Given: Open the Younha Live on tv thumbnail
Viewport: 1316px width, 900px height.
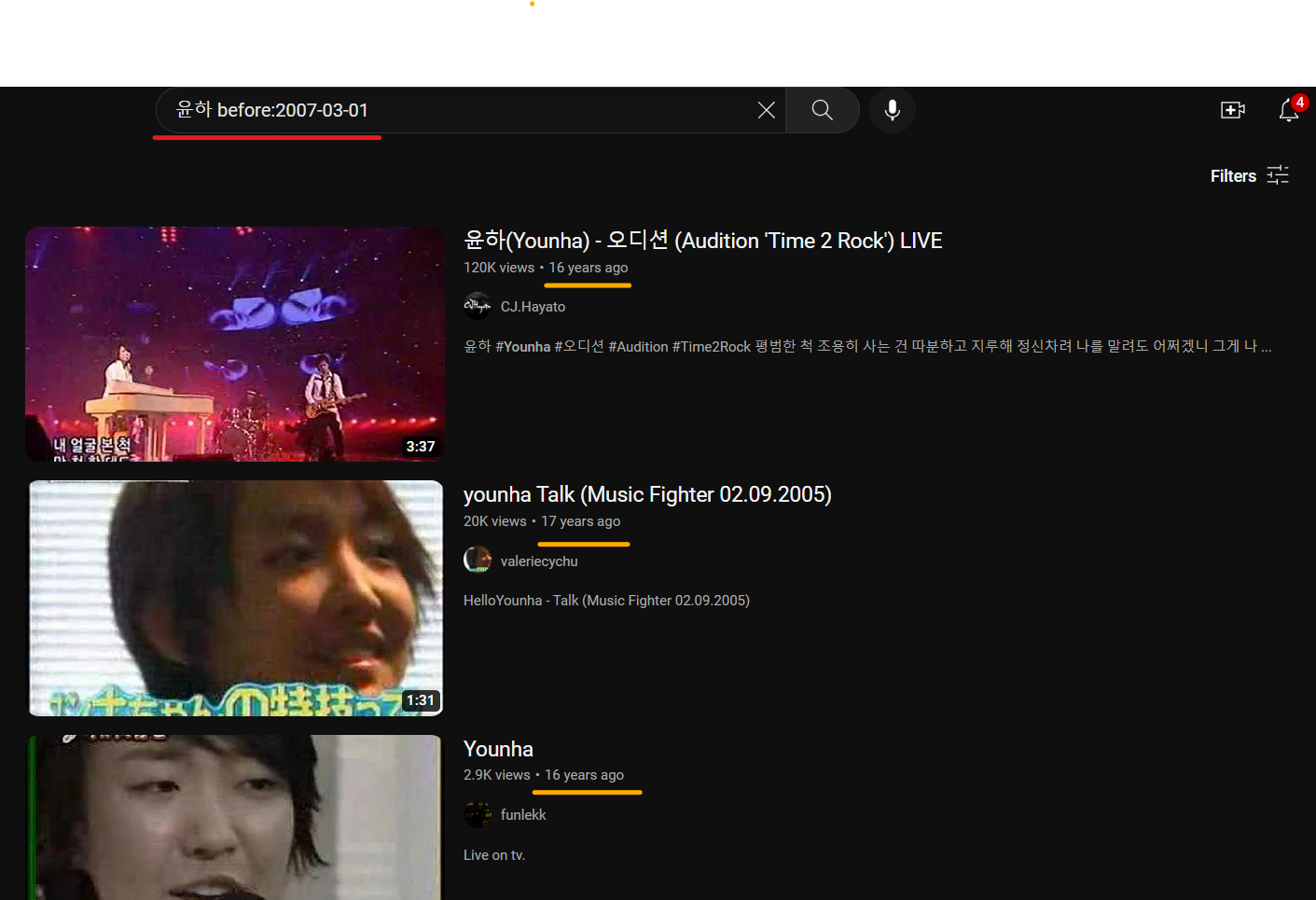Looking at the screenshot, I should click(x=234, y=817).
